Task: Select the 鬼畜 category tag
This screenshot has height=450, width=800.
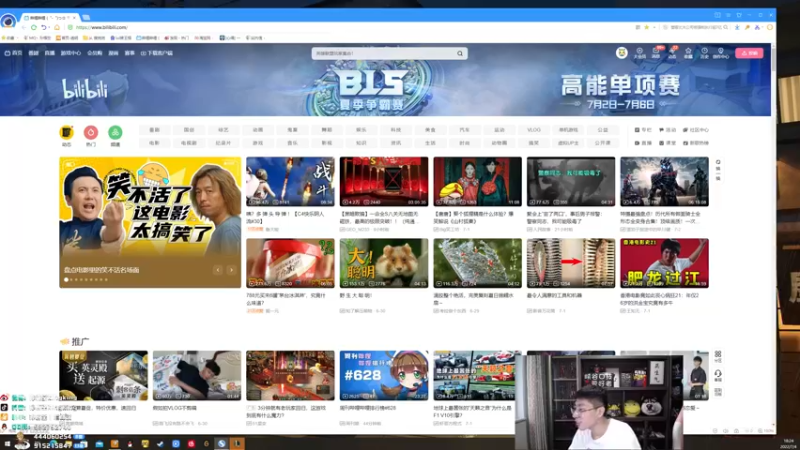Action: pos(292,130)
